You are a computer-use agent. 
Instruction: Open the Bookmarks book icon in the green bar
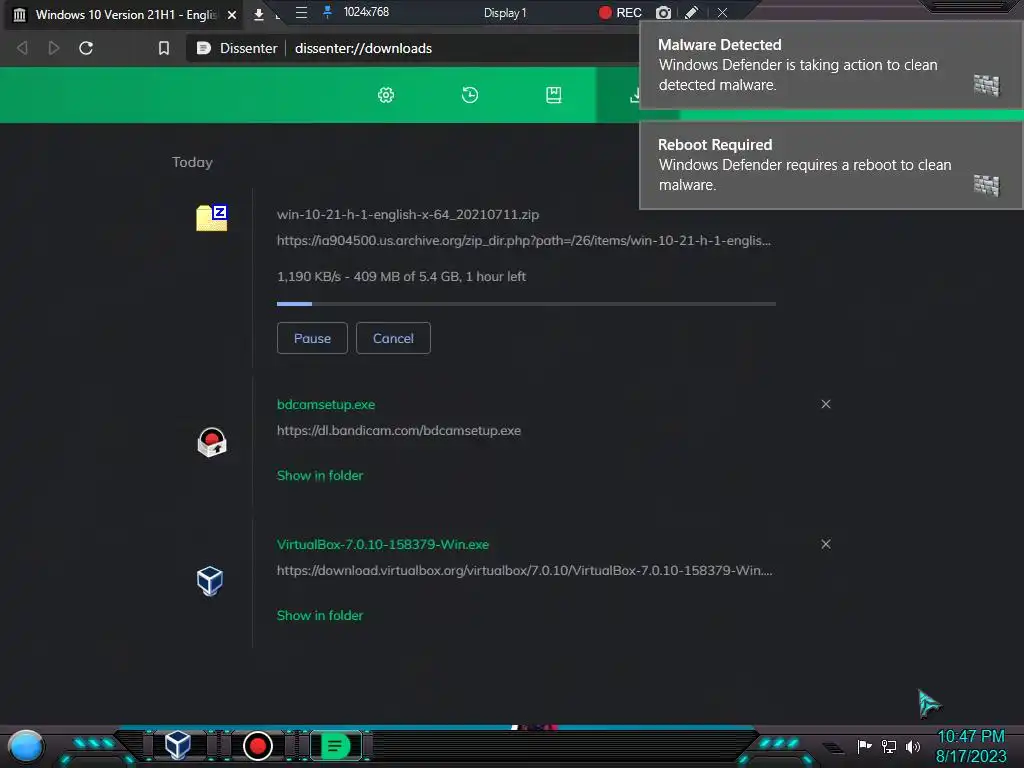click(x=553, y=95)
